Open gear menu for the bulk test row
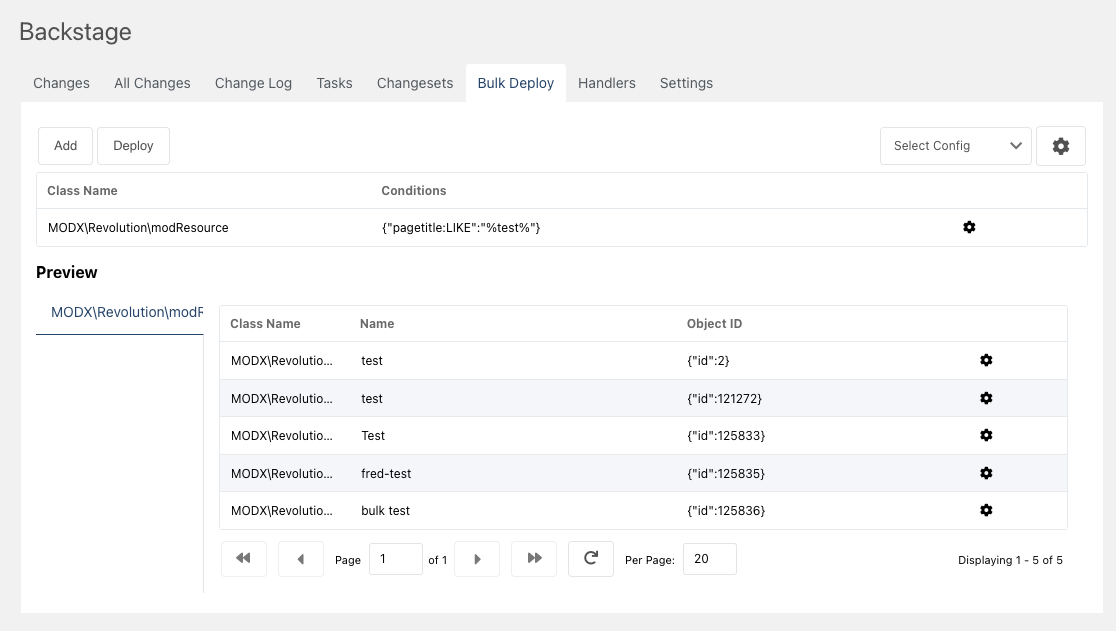This screenshot has width=1116, height=631. coord(986,510)
